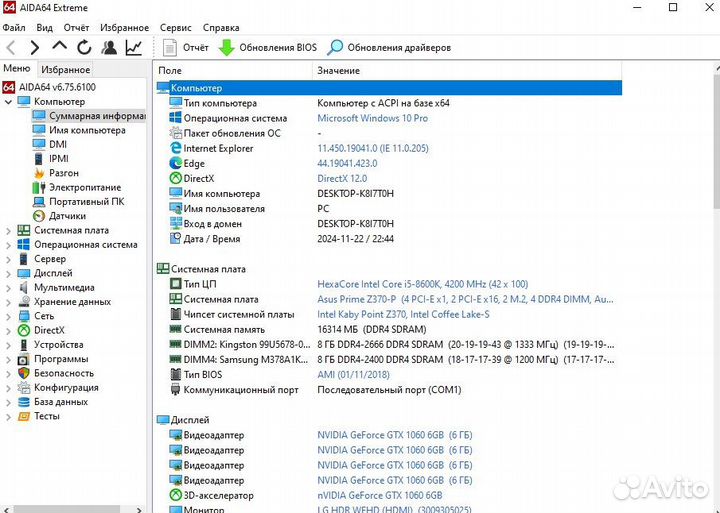Open the graph chart toolbar icon

click(134, 47)
